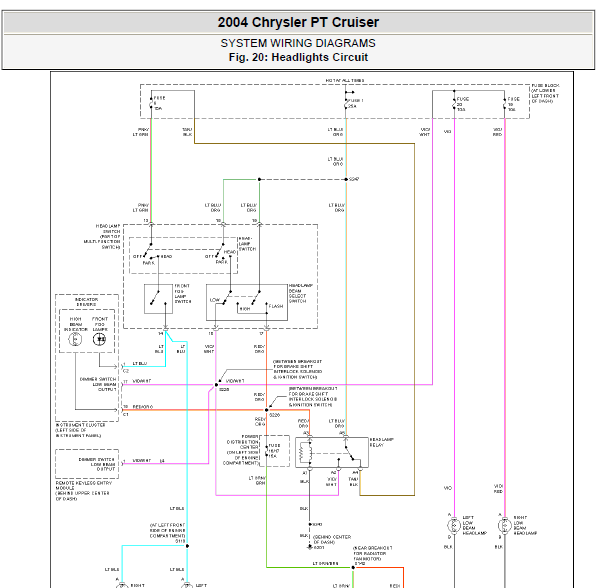
Task: Click the S226 splice dot
Action: [x=267, y=410]
